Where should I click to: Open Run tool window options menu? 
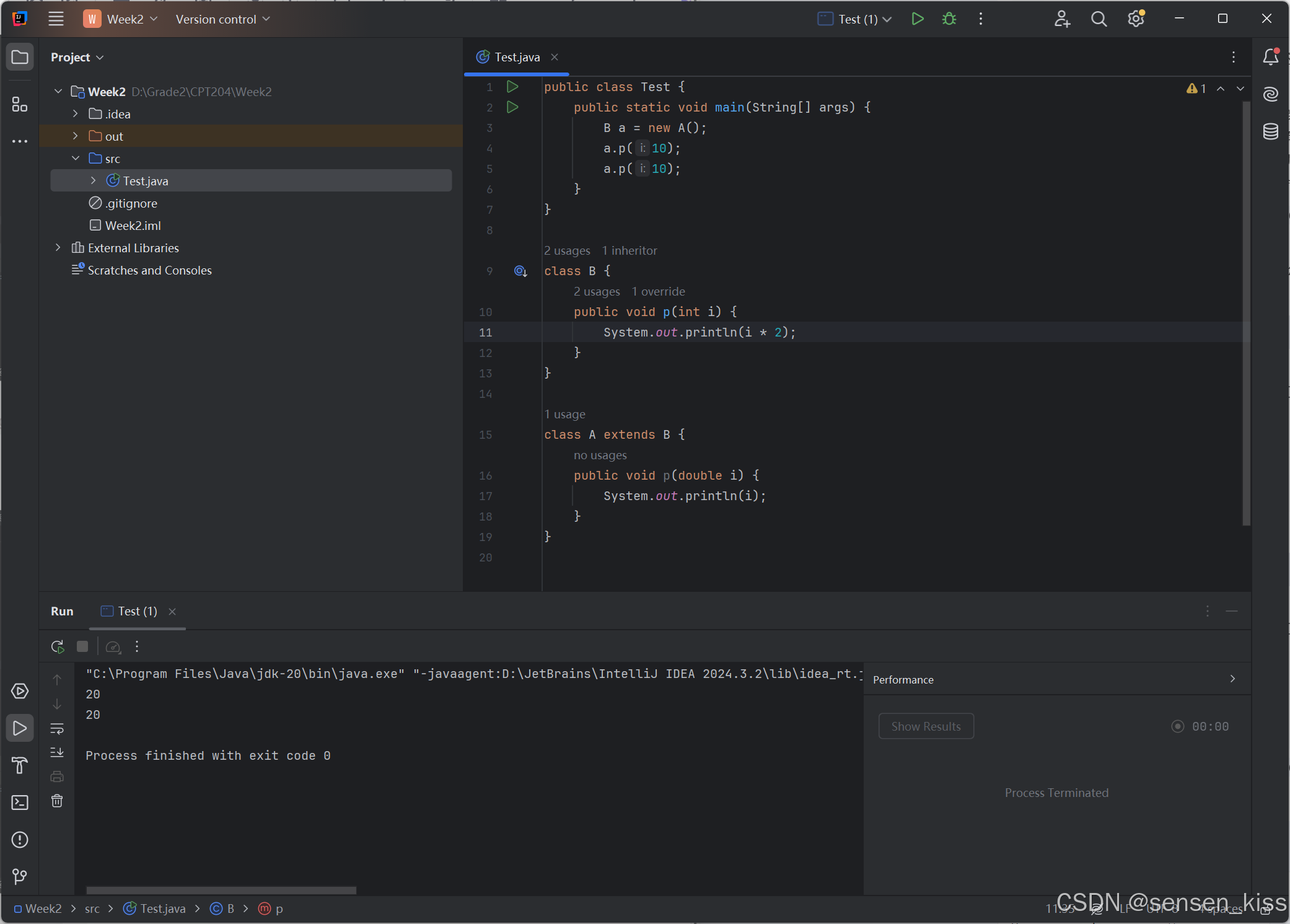(x=1207, y=611)
